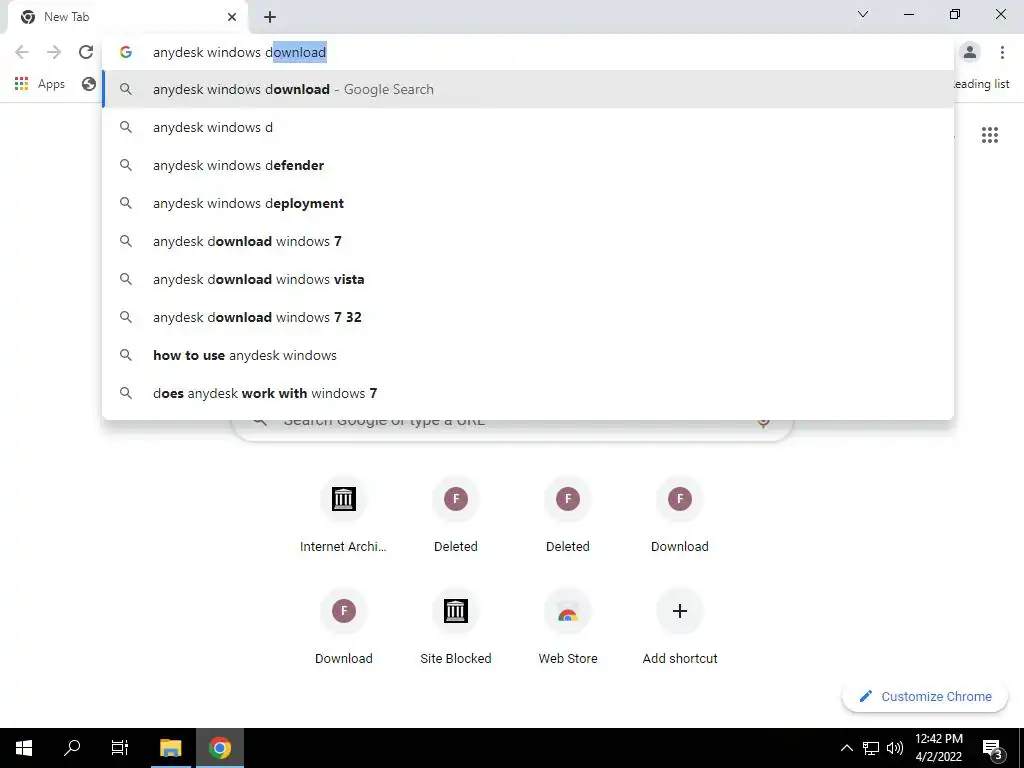Choose suggestion 'anydesk windows download - Google Search'

pyautogui.click(x=528, y=89)
